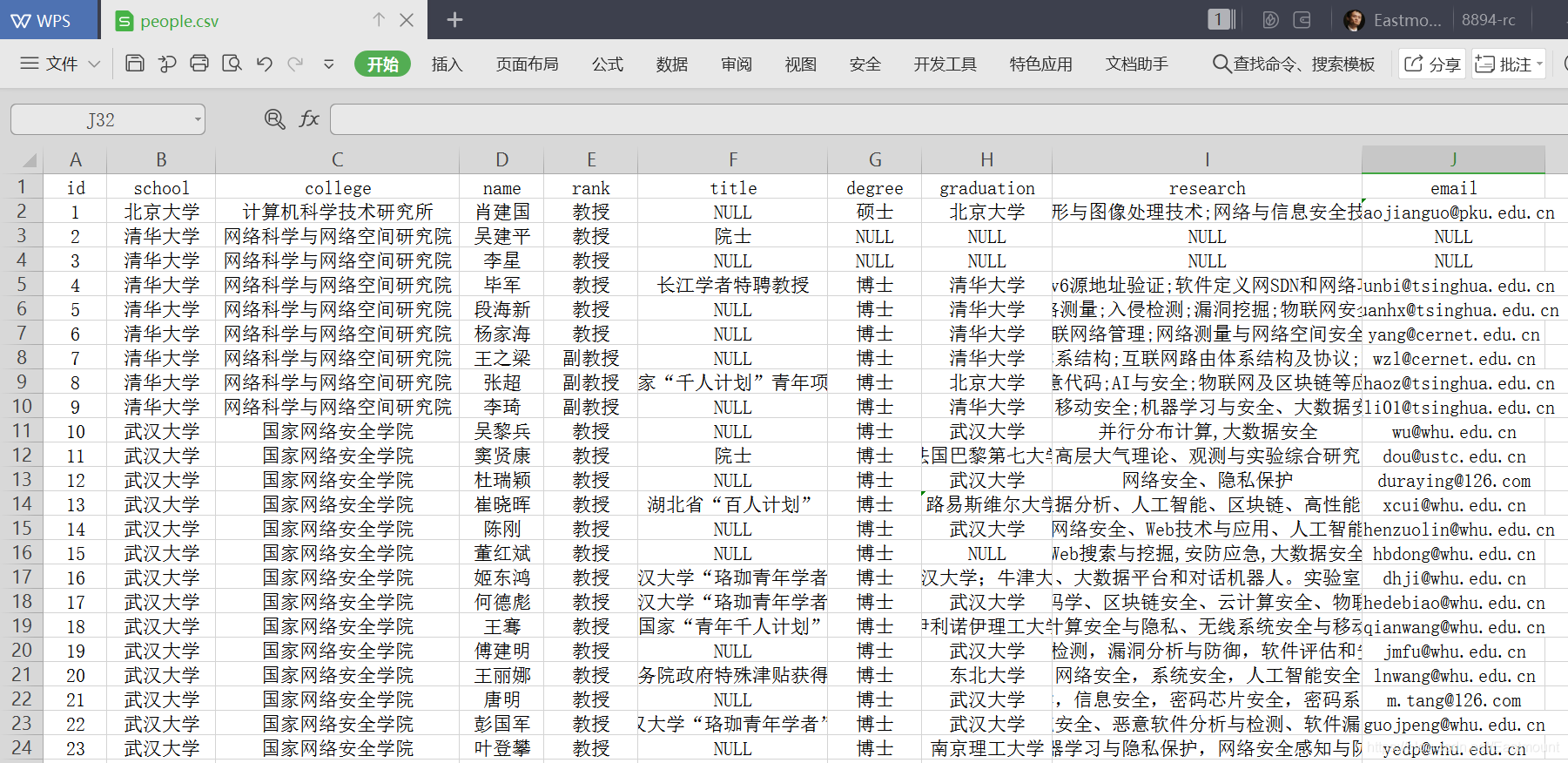Click the Print icon
Screen dimensions: 1568x763
coord(199,64)
